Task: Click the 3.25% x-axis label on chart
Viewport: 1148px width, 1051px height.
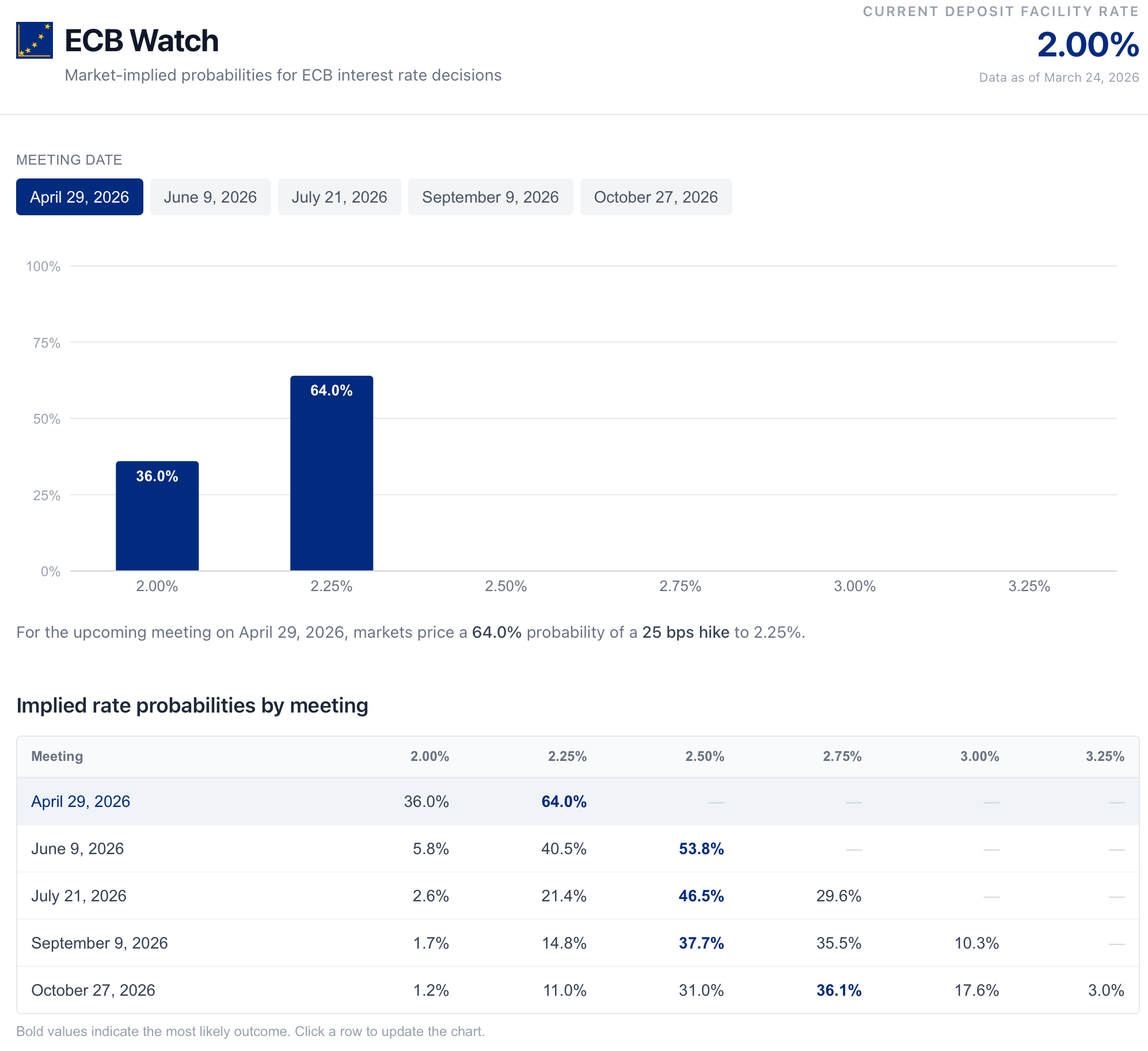Action: [1029, 586]
